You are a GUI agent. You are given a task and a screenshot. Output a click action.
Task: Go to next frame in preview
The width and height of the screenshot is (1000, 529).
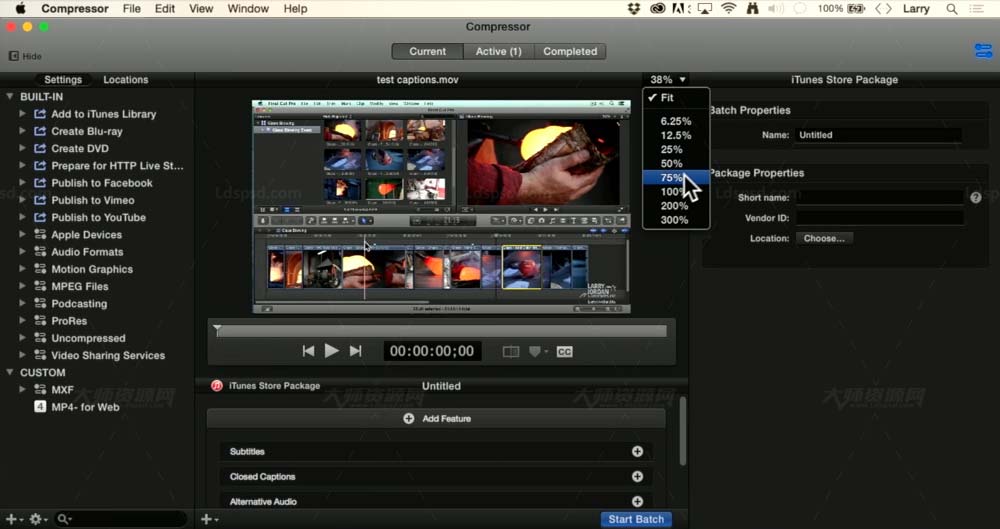[x=356, y=351]
